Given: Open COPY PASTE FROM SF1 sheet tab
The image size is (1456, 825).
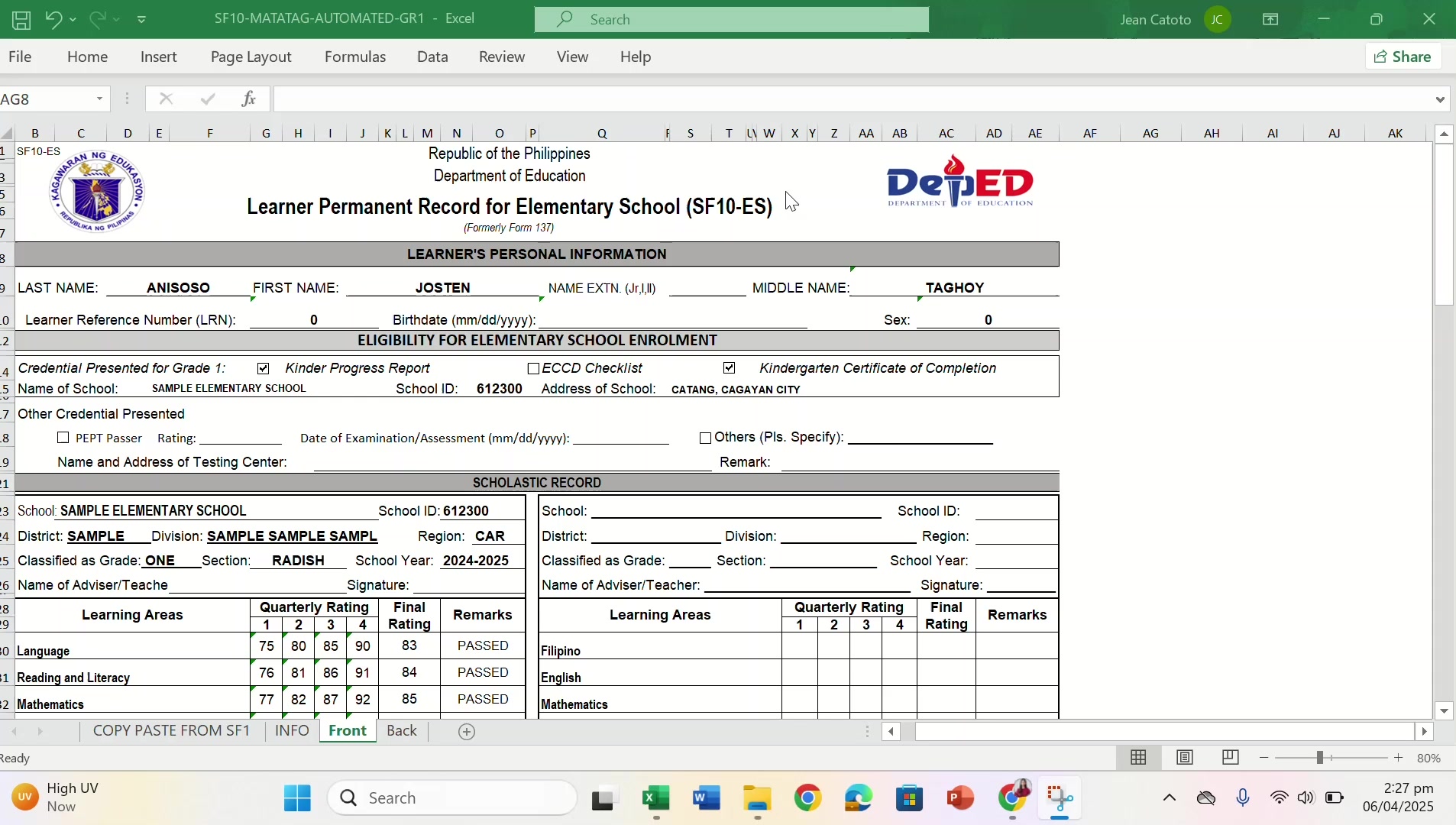Looking at the screenshot, I should [171, 731].
